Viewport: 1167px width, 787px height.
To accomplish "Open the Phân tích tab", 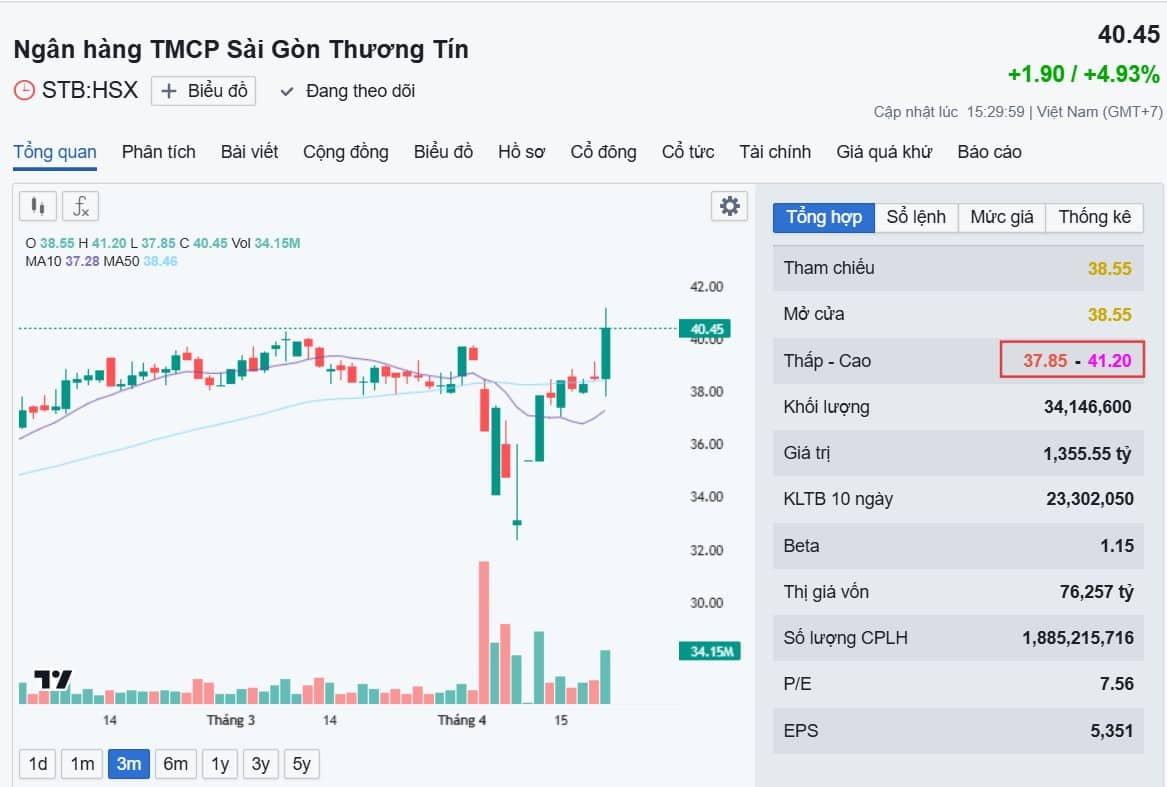I will (x=159, y=152).
